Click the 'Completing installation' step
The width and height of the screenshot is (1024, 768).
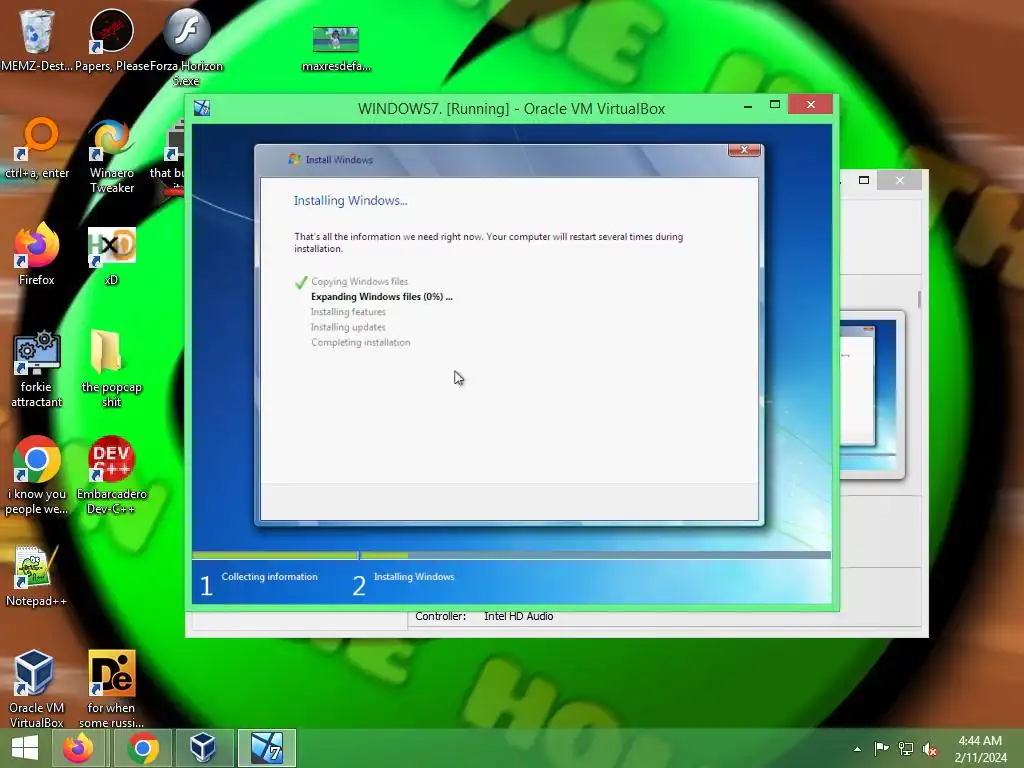click(360, 342)
